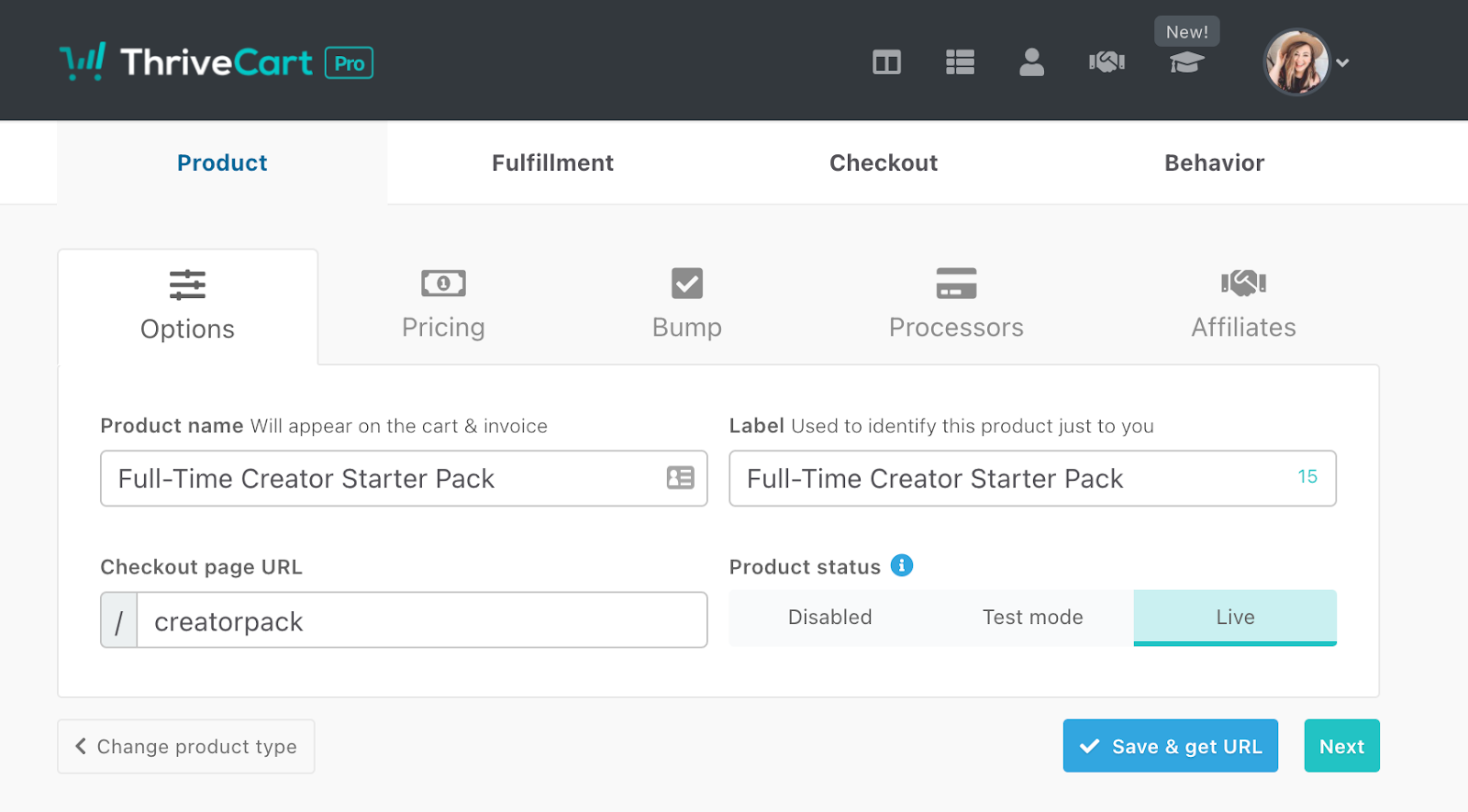This screenshot has width=1468, height=812.
Task: Open the dashboard icon in header
Action: pyautogui.click(x=886, y=62)
